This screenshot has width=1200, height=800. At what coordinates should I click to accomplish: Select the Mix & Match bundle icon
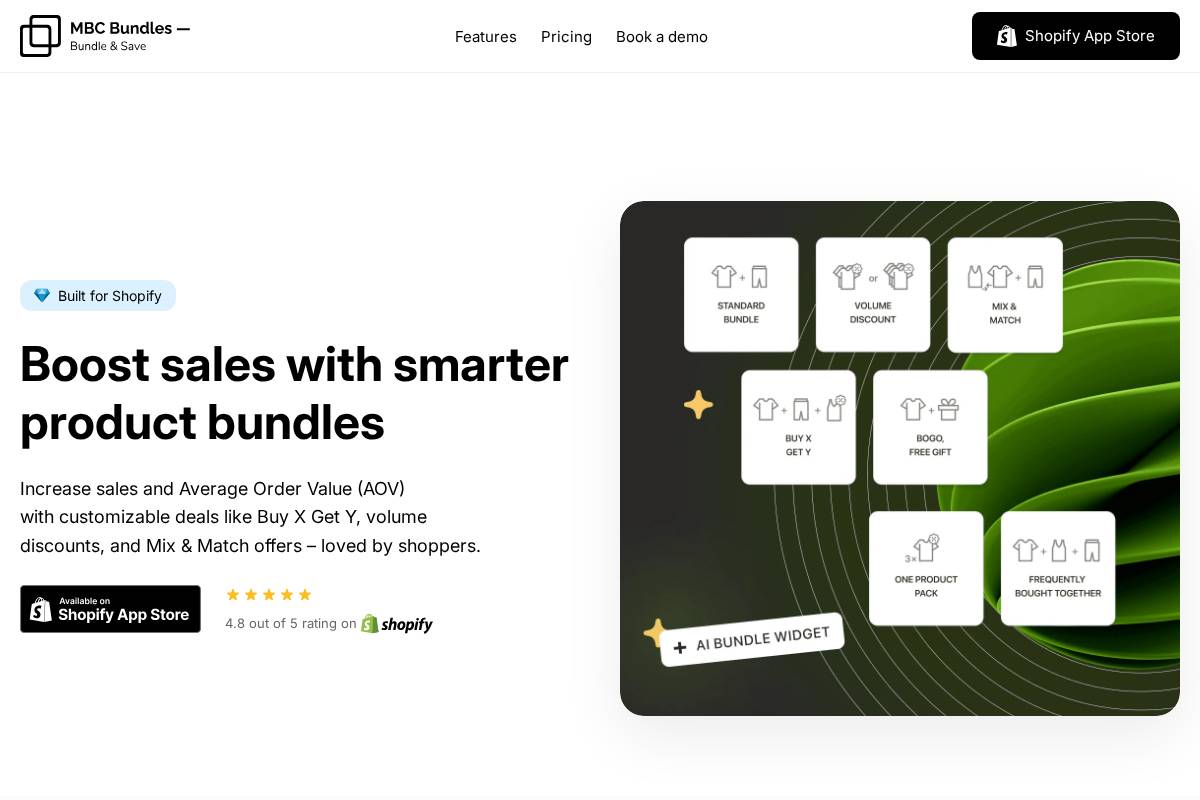[x=1004, y=277]
